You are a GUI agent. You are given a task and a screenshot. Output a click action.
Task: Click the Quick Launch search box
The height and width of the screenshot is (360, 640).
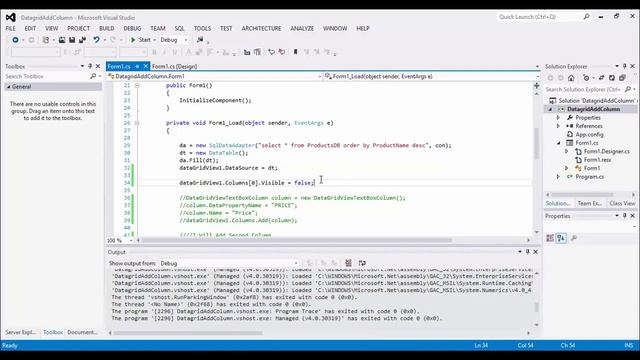point(539,17)
